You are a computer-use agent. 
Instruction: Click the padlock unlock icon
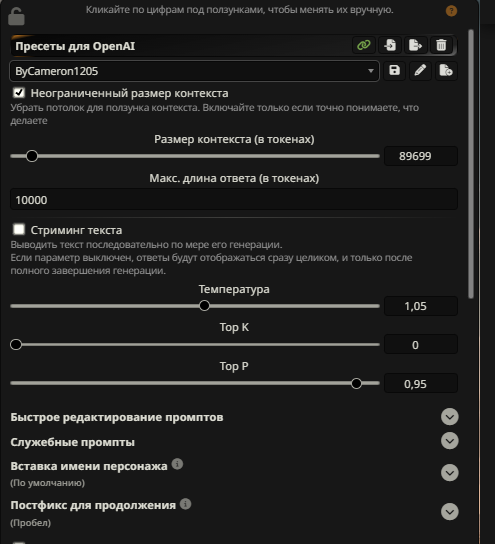coord(16,16)
